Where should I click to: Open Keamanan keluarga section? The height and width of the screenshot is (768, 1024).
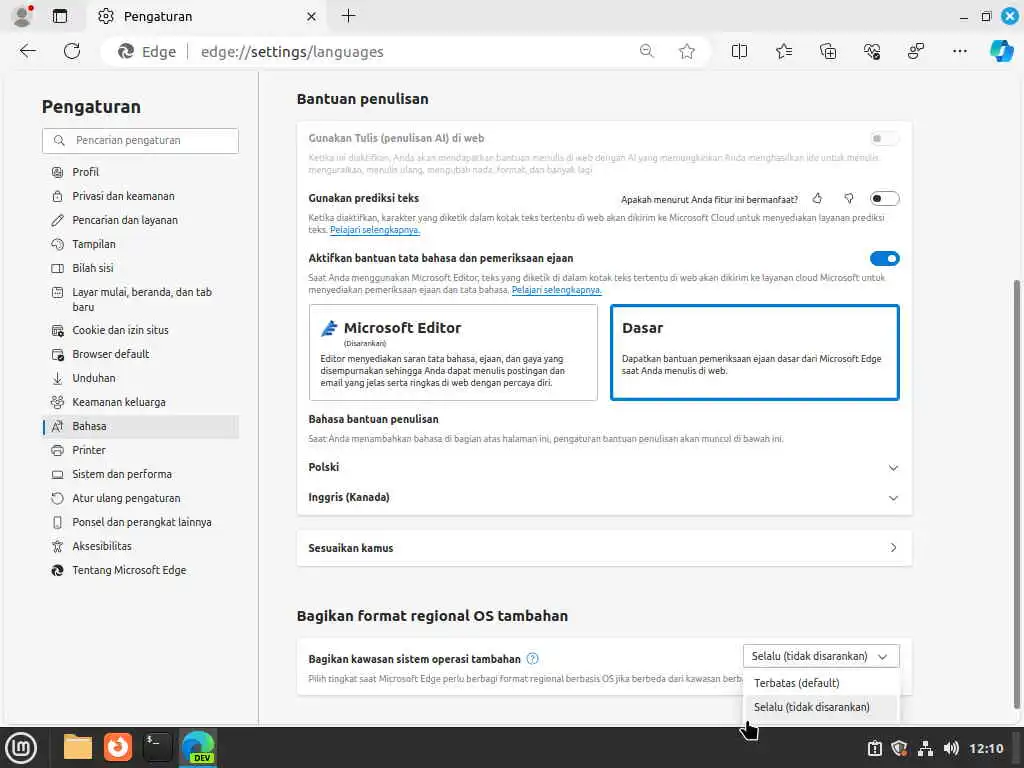point(140,402)
